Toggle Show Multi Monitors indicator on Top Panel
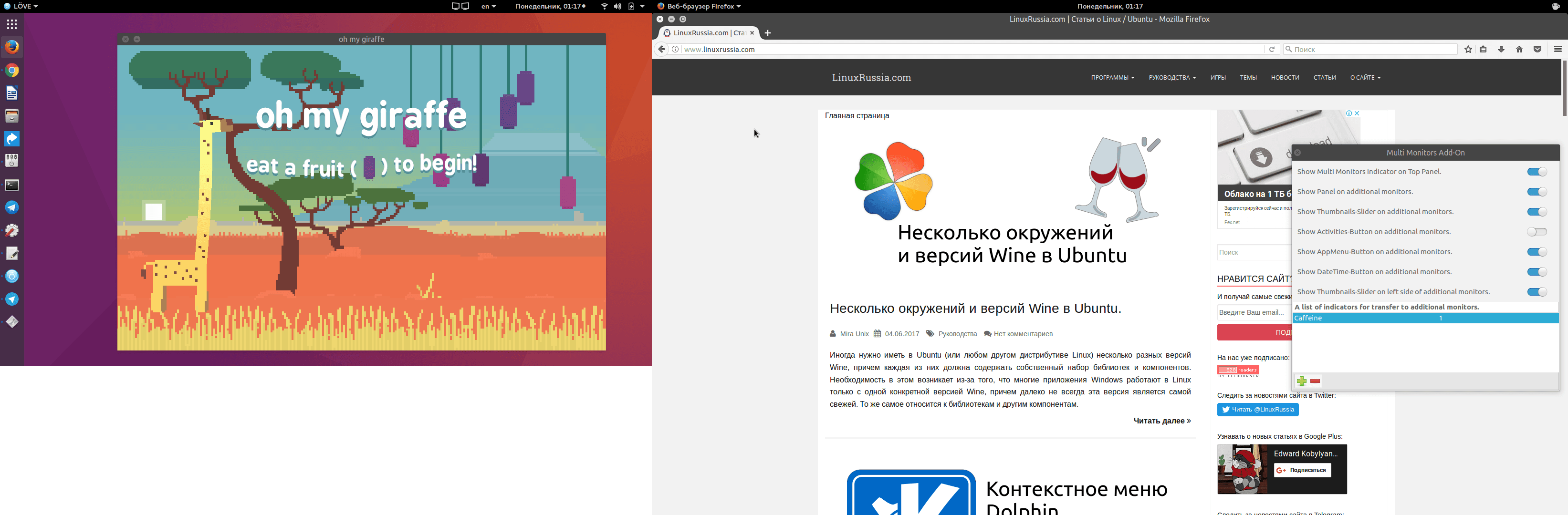1568x515 pixels. [1537, 172]
